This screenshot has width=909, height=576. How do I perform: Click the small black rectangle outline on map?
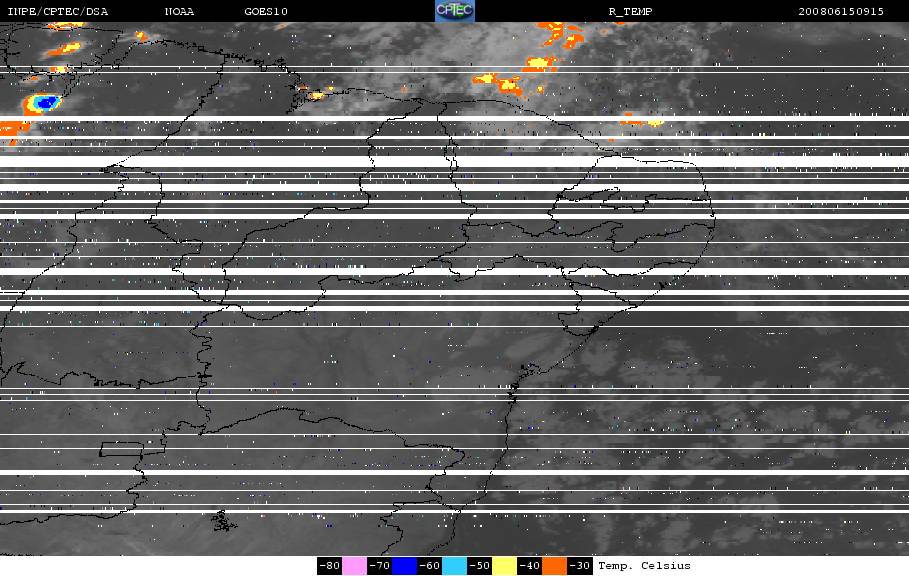[121, 449]
